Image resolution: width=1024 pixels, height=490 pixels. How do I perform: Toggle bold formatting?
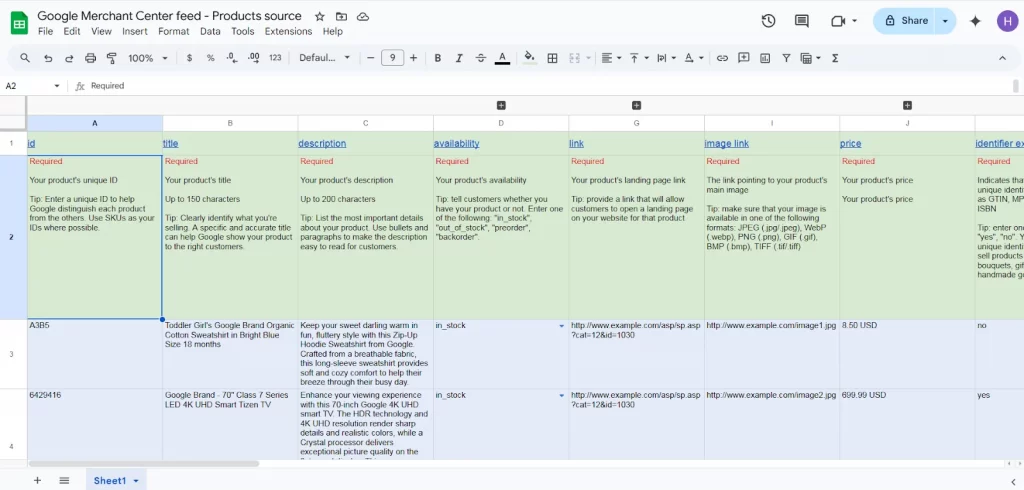[x=438, y=58]
